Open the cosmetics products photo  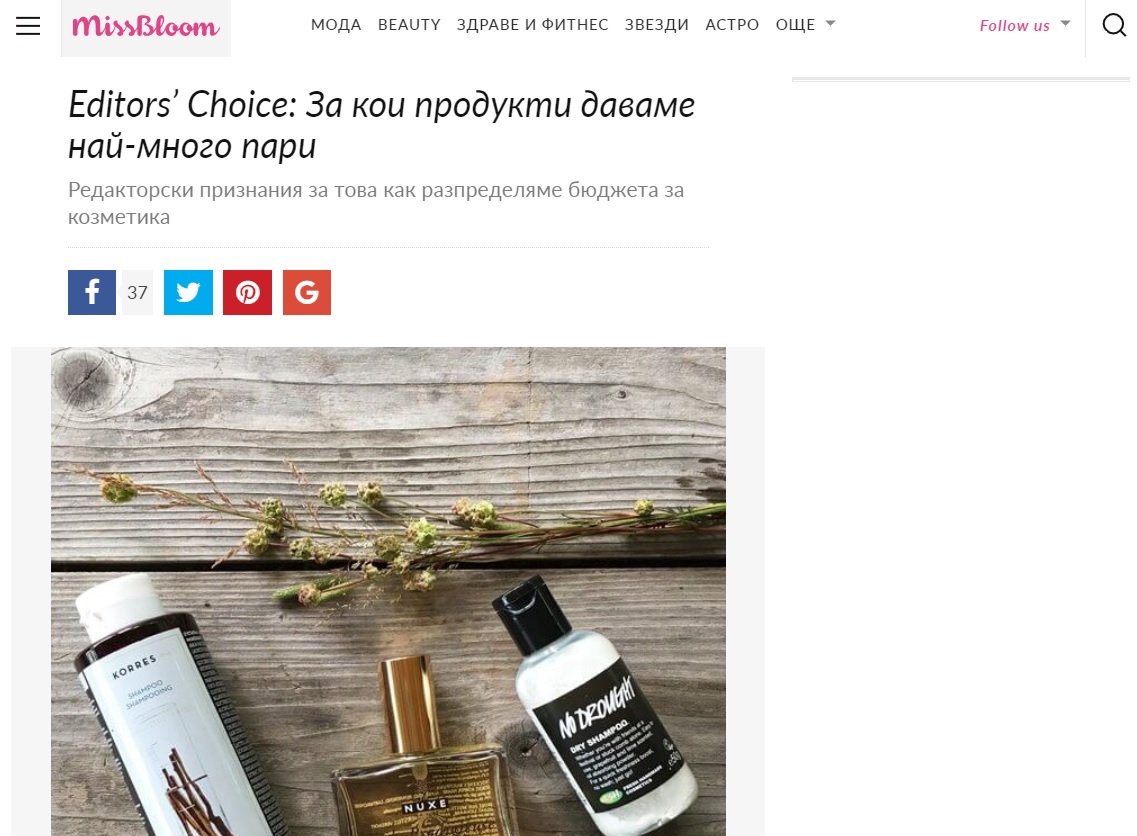[x=388, y=591]
